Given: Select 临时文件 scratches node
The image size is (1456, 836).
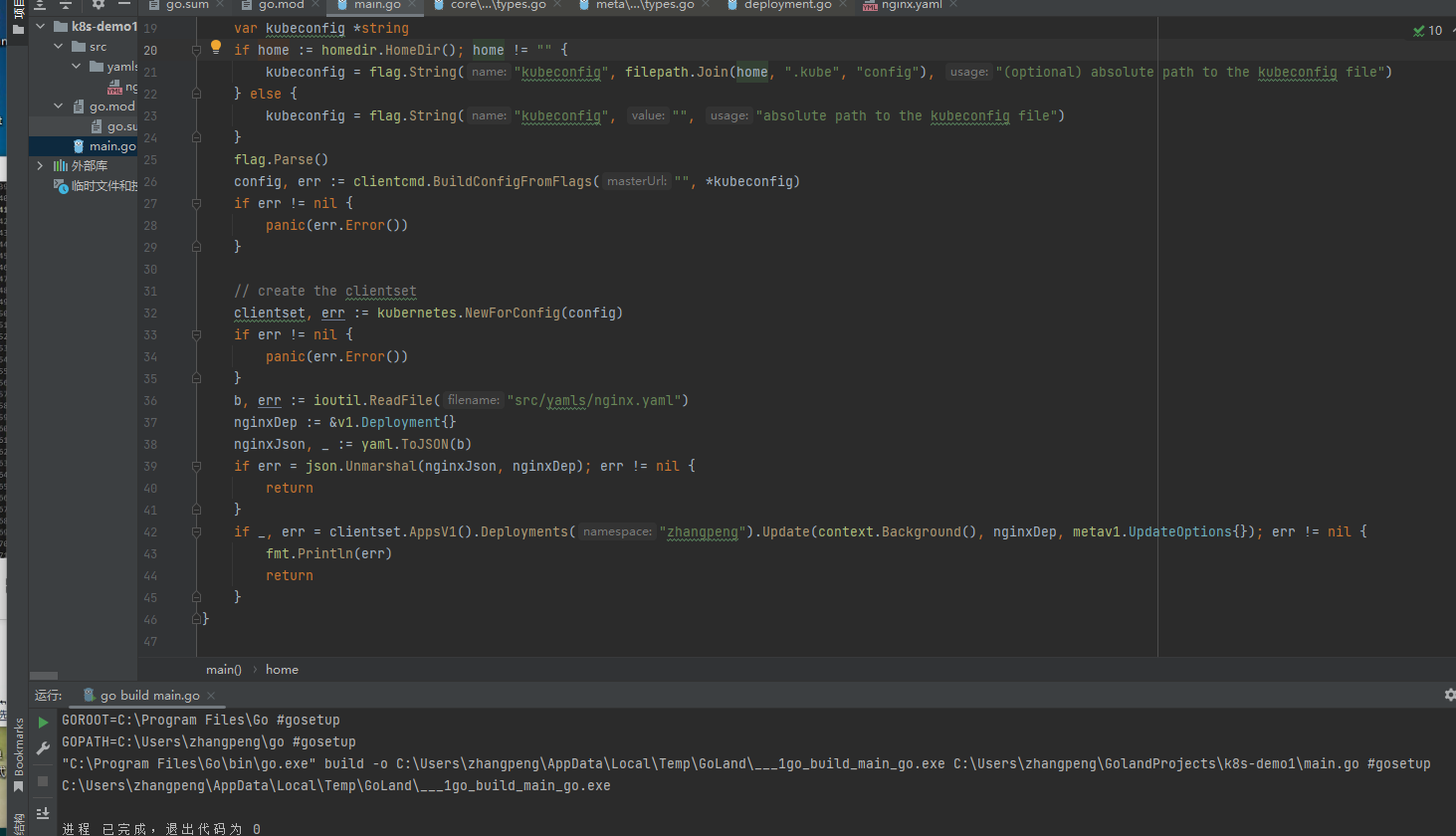Looking at the screenshot, I should click(x=84, y=186).
